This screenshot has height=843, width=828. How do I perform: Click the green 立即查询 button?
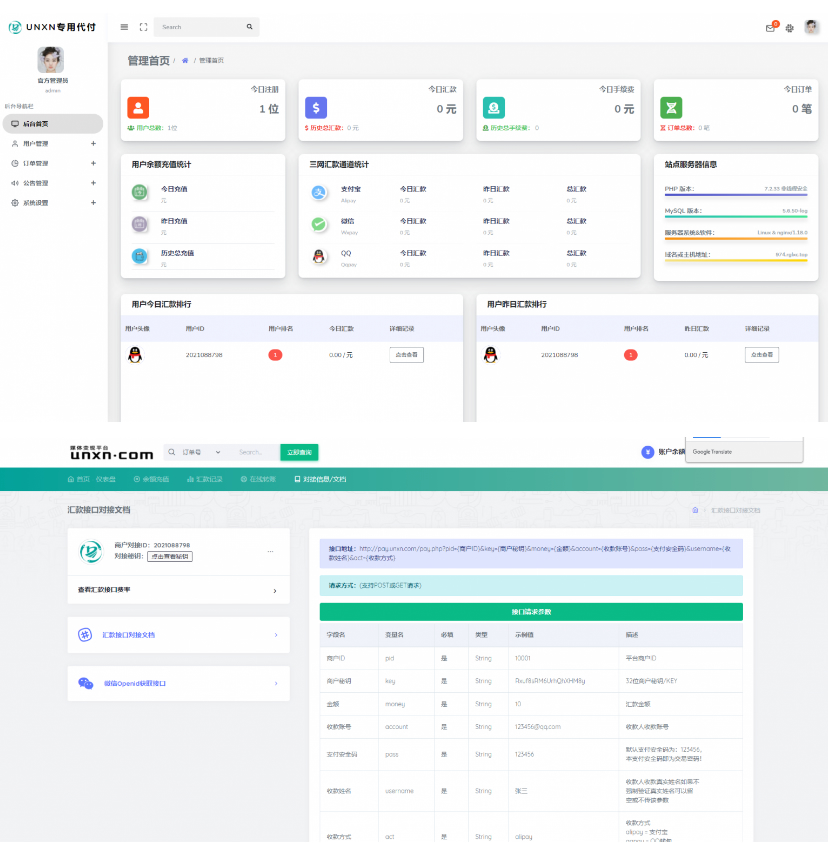[x=299, y=452]
